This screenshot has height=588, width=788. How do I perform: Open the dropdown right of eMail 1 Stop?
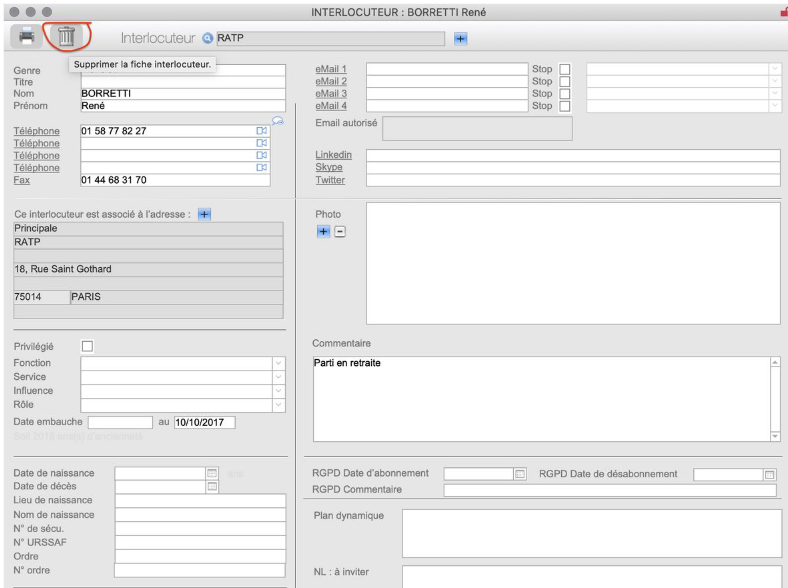tap(774, 68)
